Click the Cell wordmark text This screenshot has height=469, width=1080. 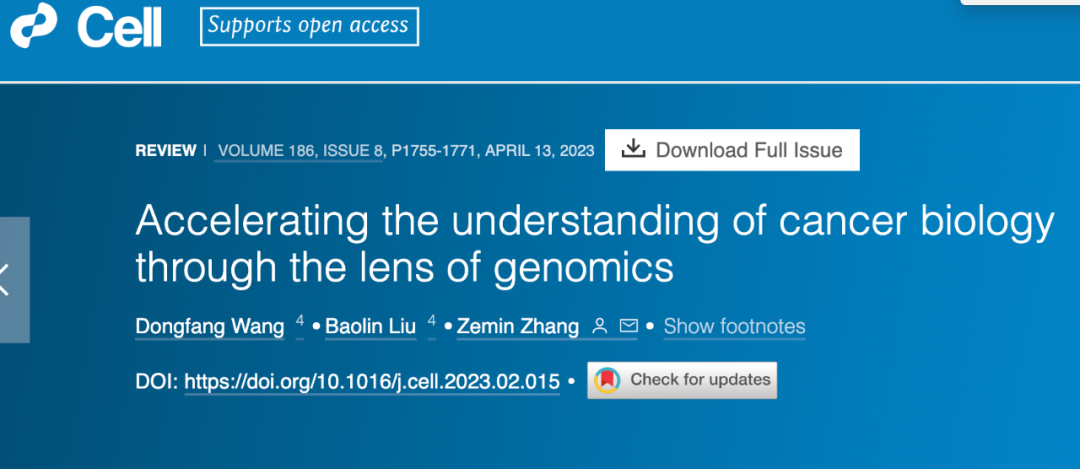(x=119, y=28)
